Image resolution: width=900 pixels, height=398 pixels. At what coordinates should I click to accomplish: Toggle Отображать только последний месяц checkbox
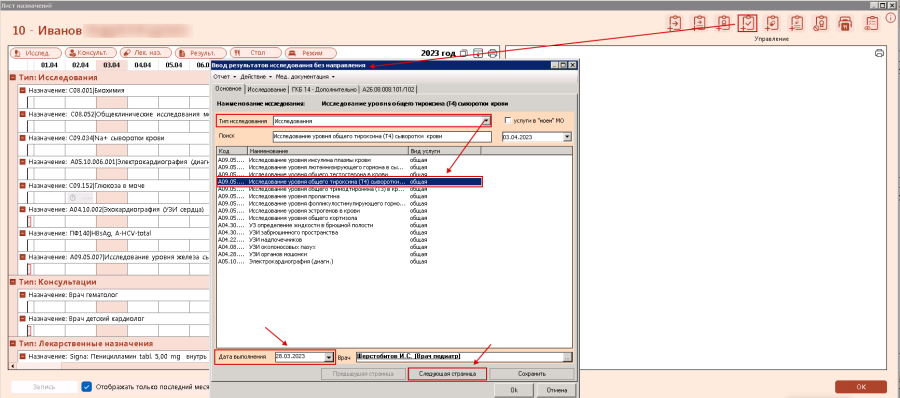click(x=87, y=387)
